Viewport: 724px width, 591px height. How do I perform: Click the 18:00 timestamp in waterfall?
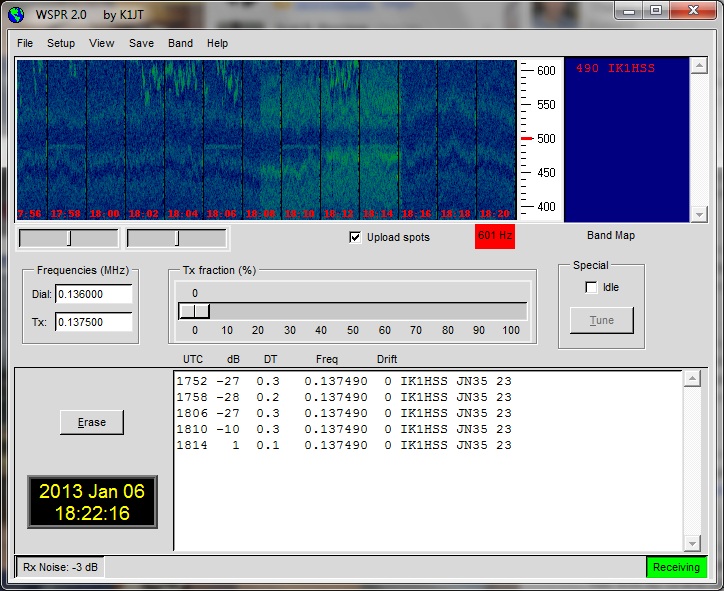[104, 214]
